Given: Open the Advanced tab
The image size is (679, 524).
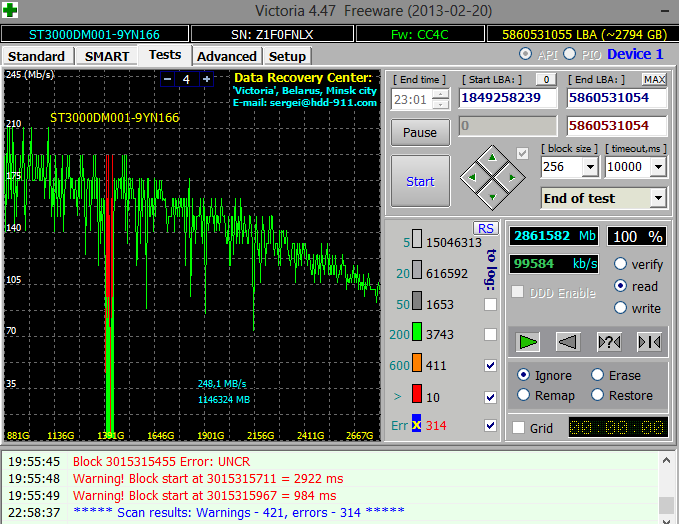Looking at the screenshot, I should 227,56.
